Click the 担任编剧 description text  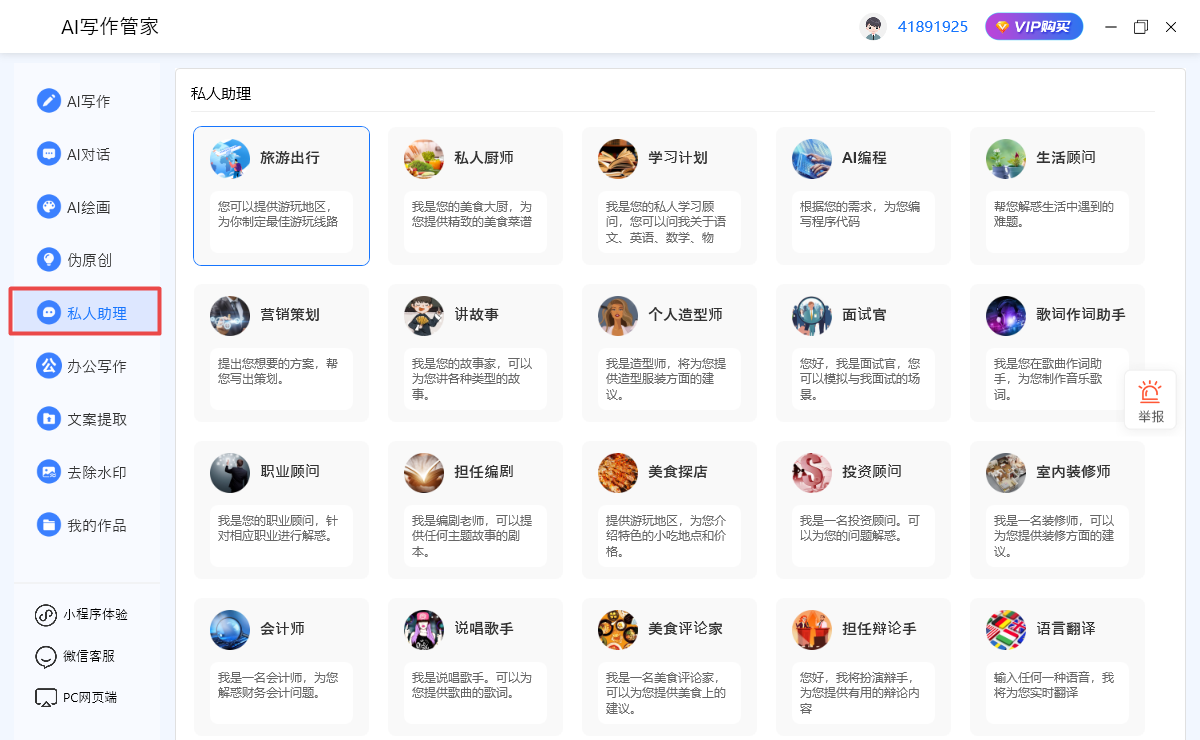point(472,536)
